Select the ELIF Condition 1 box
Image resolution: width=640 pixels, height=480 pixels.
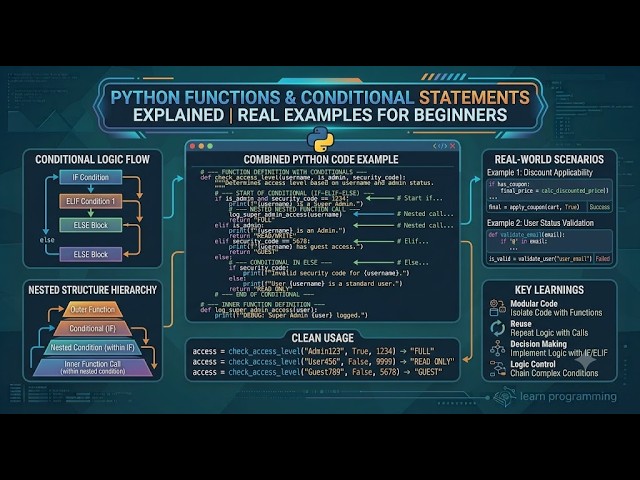click(x=91, y=201)
